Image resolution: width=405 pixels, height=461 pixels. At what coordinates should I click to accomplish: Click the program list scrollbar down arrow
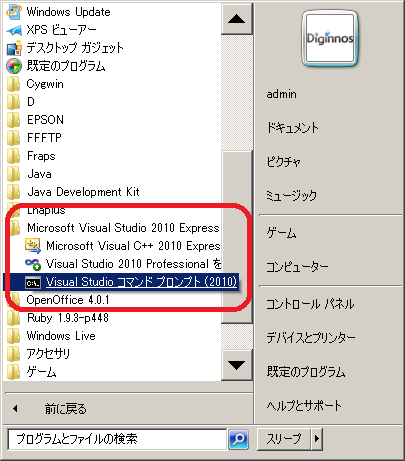(x=237, y=365)
